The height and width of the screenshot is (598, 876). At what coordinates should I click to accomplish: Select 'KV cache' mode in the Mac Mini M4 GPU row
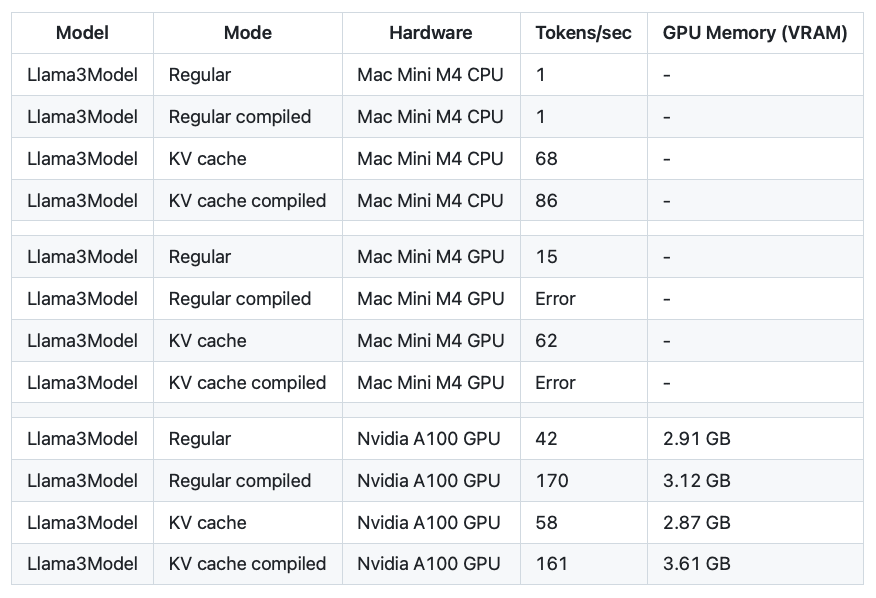point(207,340)
